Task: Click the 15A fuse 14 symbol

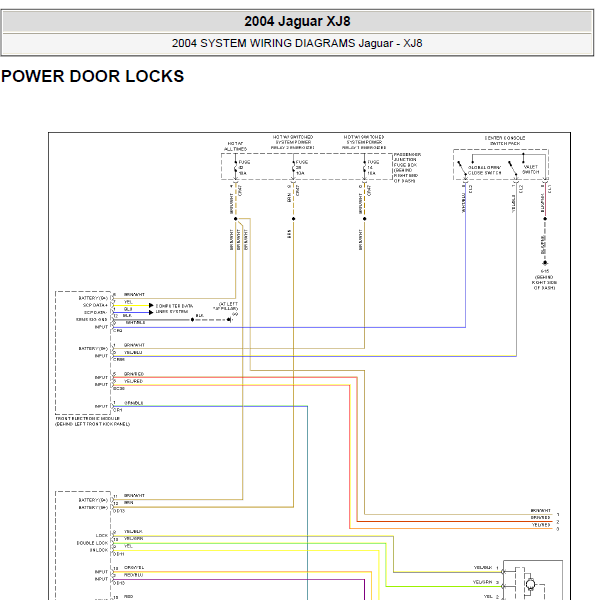Action: click(364, 167)
